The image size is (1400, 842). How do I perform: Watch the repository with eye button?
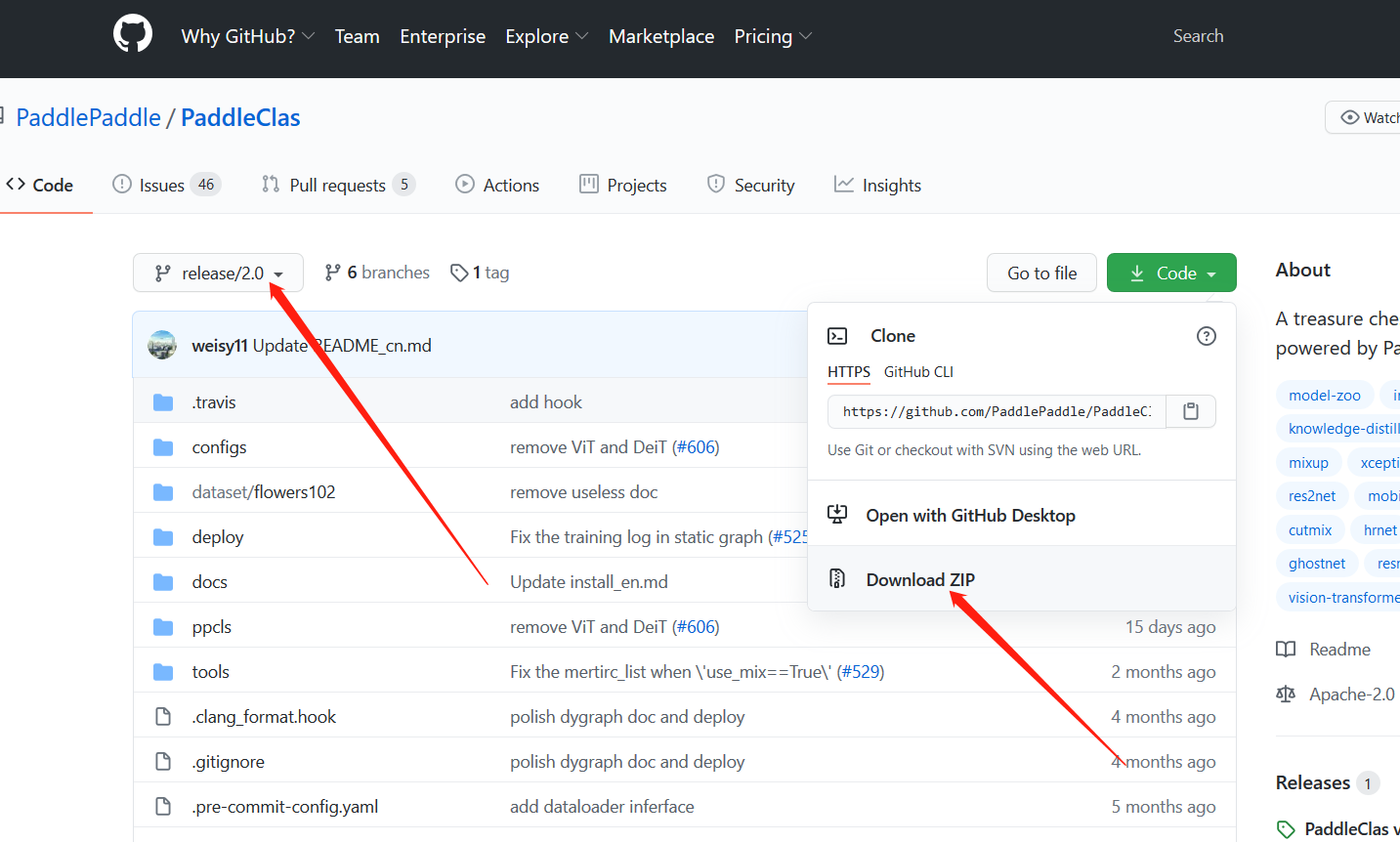tap(1364, 117)
